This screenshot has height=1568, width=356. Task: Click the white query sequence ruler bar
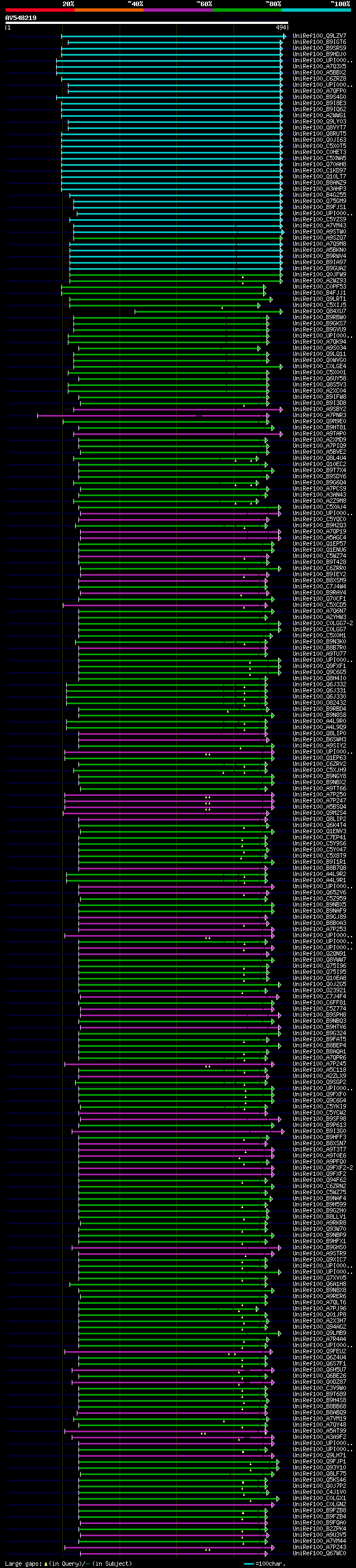point(147,23)
